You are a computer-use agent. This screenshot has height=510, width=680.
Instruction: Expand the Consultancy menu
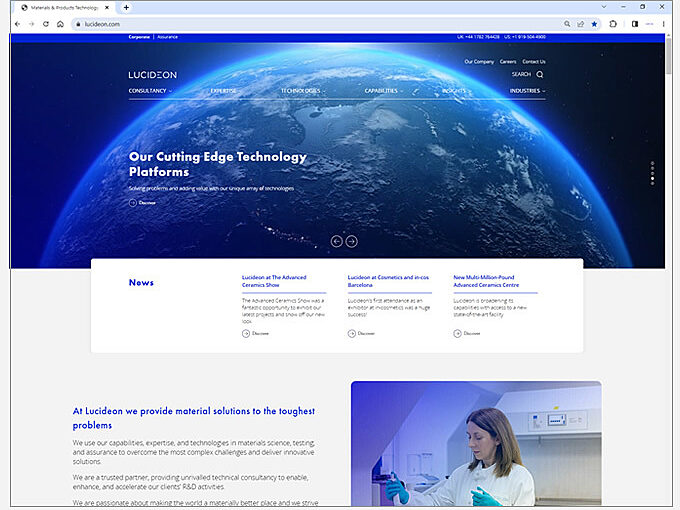[150, 91]
